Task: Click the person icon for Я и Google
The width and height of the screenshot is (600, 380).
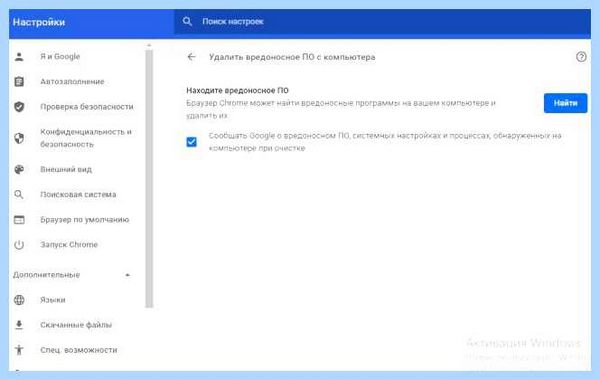Action: [x=19, y=57]
